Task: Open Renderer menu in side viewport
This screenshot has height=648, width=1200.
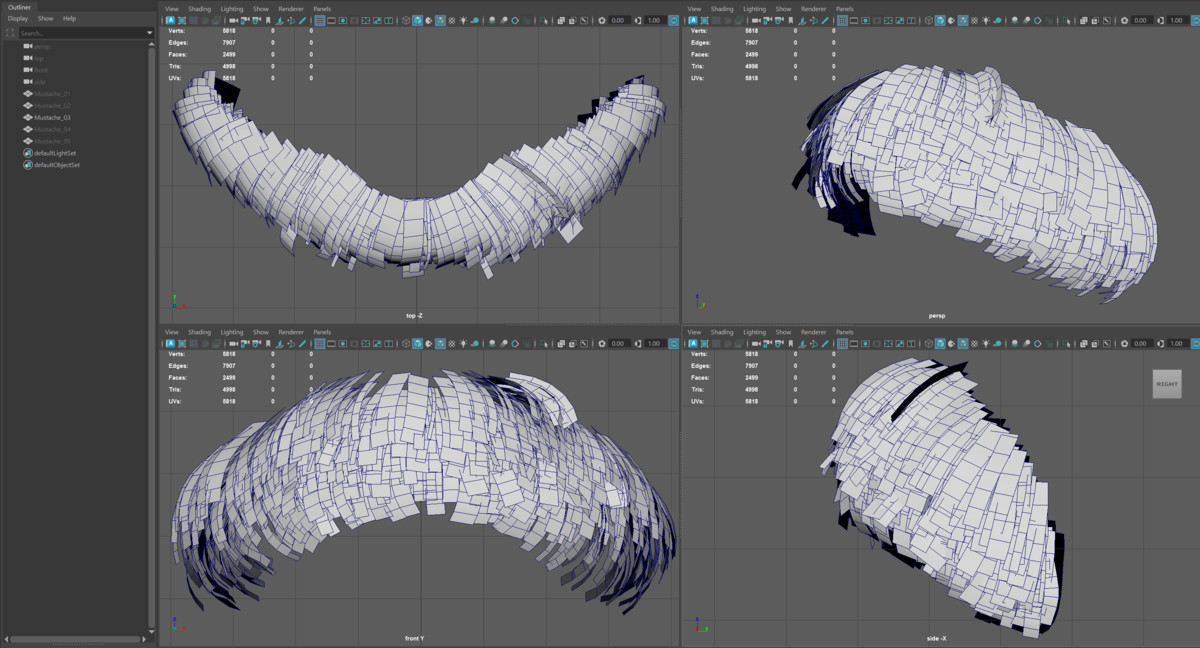Action: pos(813,332)
